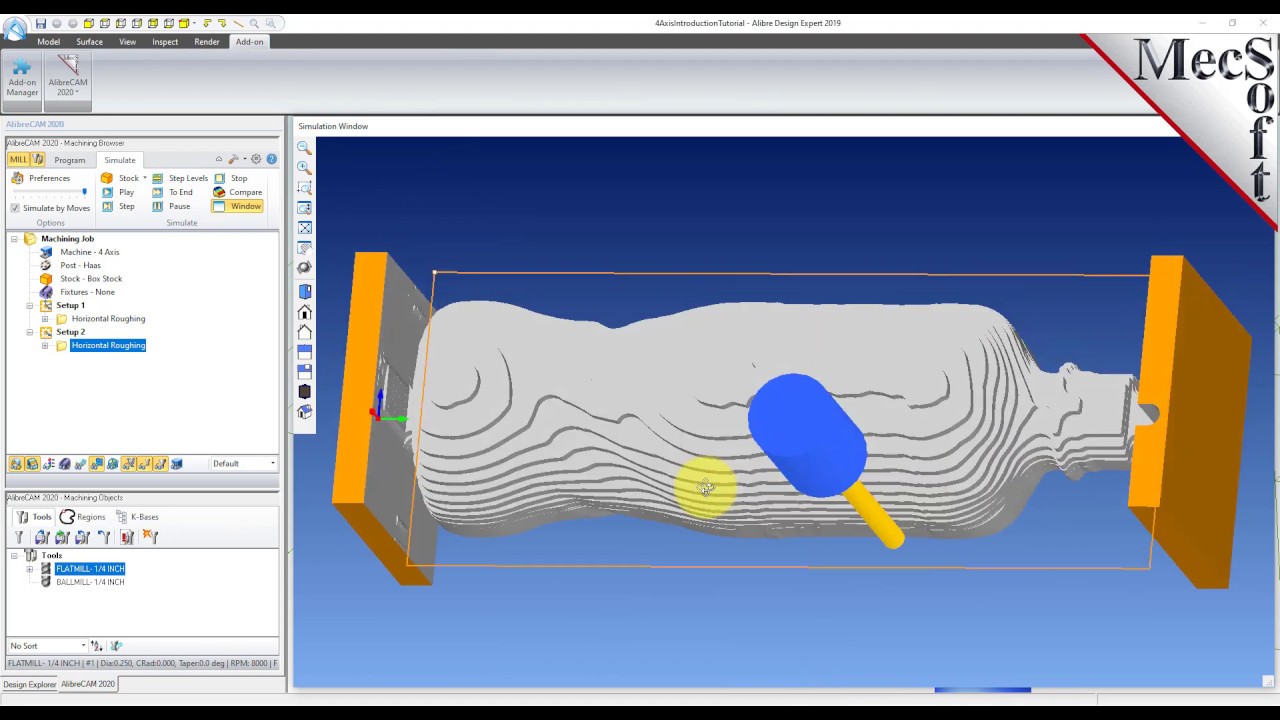The image size is (1280, 720).
Task: Click the yellow measure line icon
Action: (238, 23)
